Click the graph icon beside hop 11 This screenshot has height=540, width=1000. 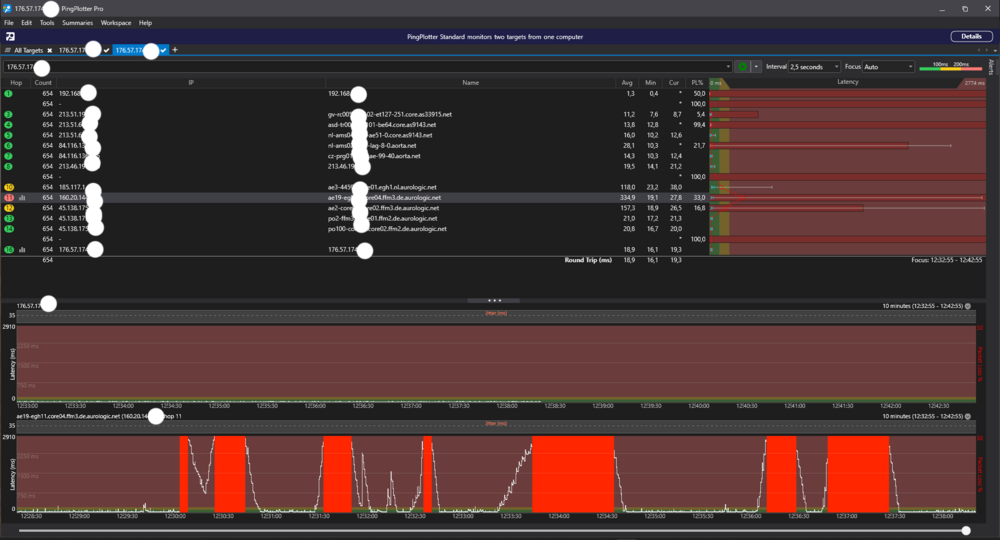pos(21,198)
